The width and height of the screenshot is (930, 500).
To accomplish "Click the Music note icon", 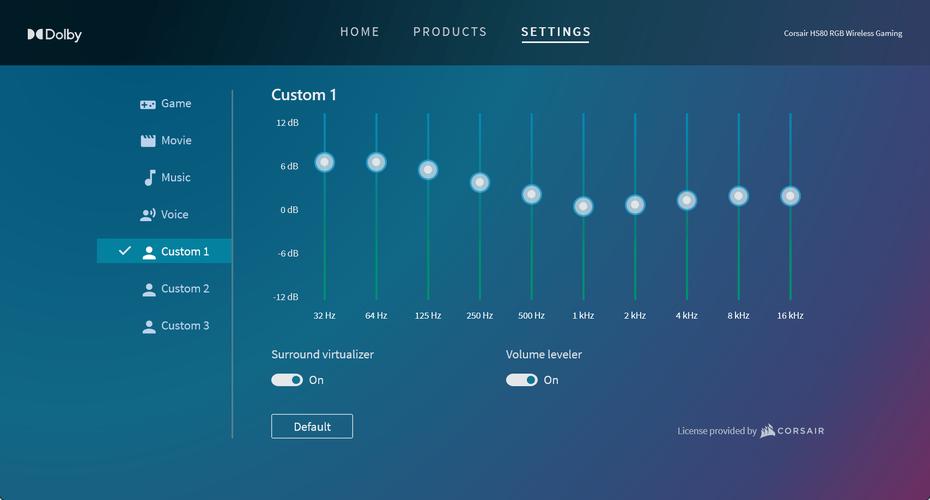I will point(149,178).
